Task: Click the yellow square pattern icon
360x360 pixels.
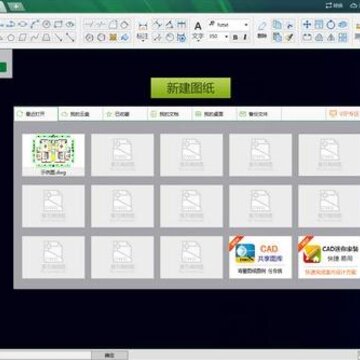Action: [x=113, y=37]
